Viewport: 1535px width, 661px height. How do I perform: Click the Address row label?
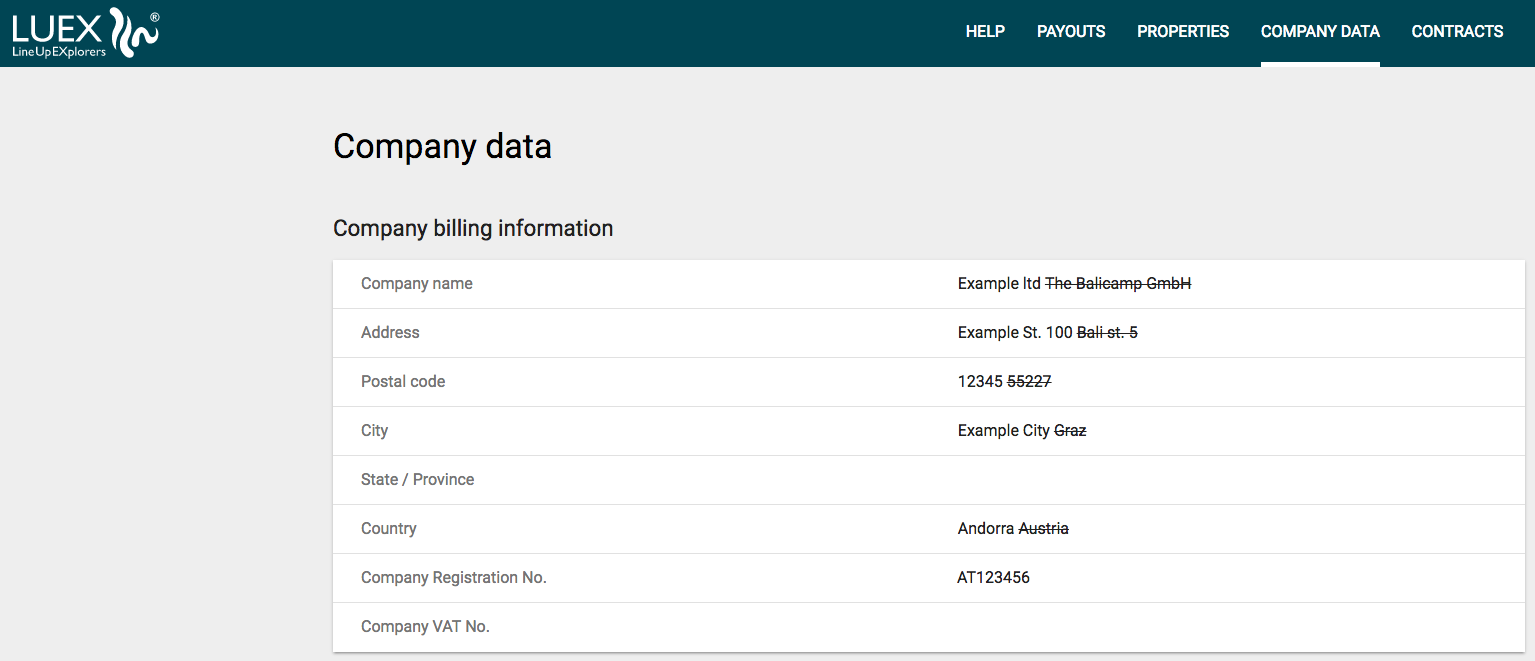coord(390,333)
